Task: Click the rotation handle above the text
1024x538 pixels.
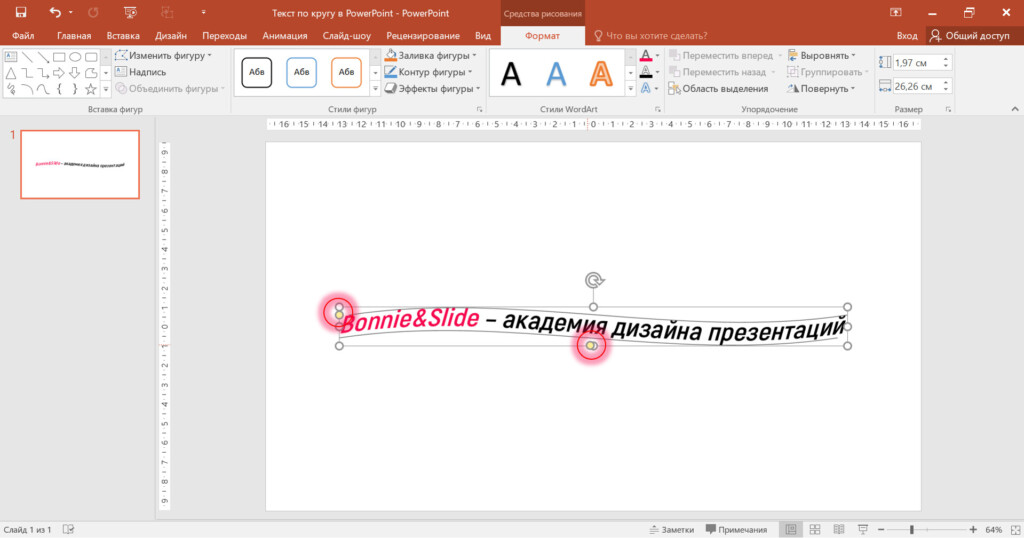Action: (x=594, y=281)
